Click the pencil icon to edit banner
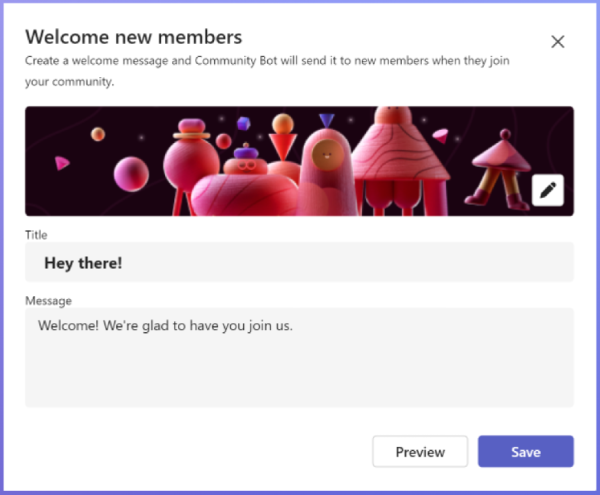This screenshot has height=495, width=600. click(548, 190)
